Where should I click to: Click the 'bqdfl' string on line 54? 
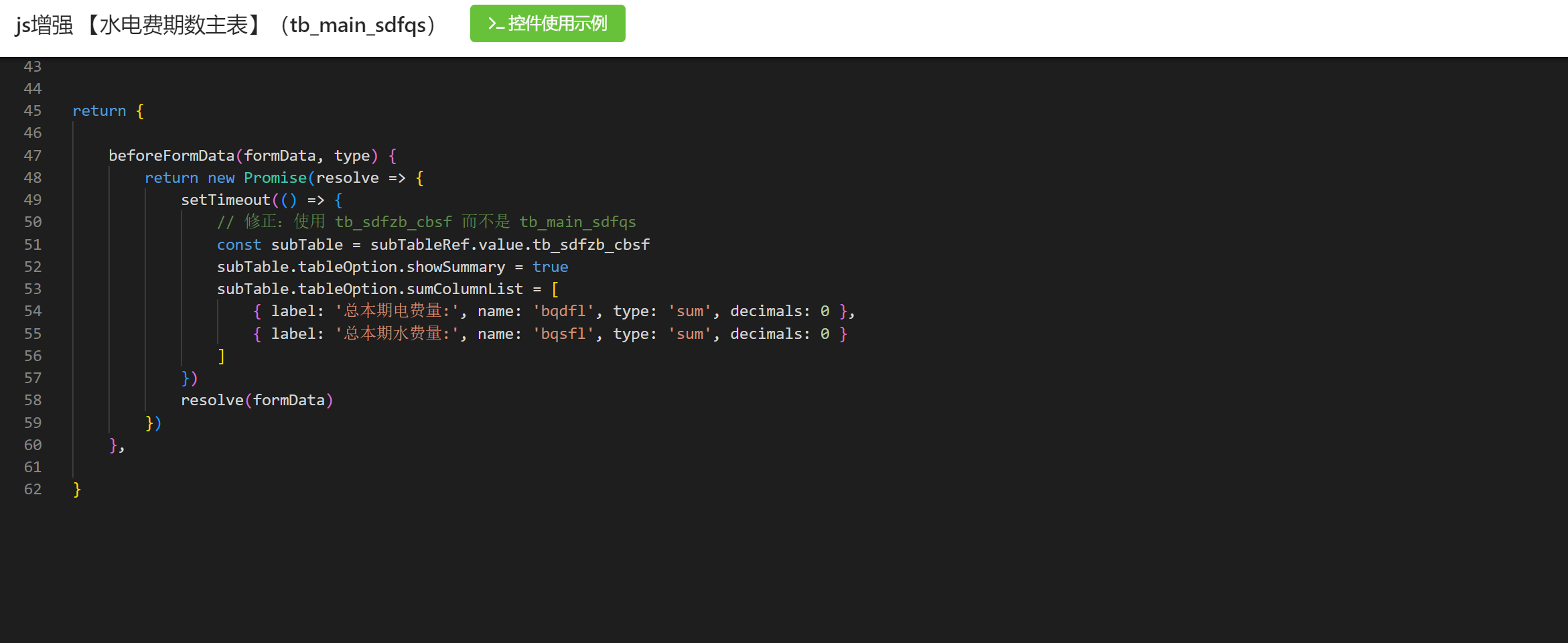click(x=563, y=311)
